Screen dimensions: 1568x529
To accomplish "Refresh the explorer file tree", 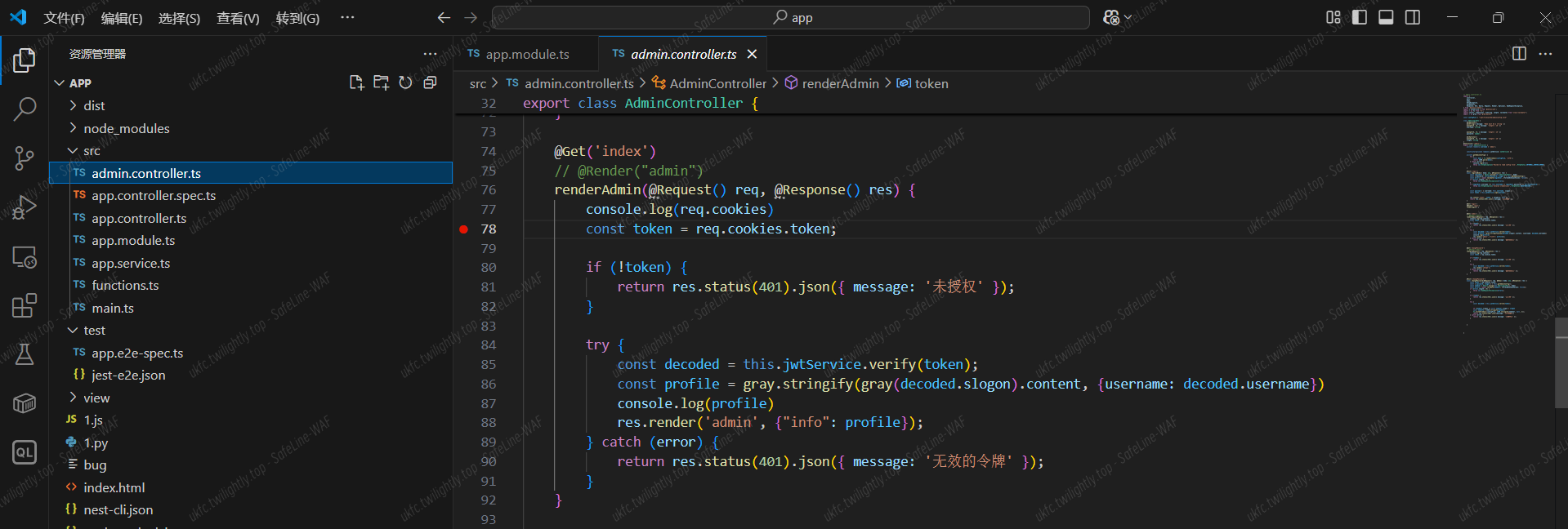I will click(x=405, y=82).
